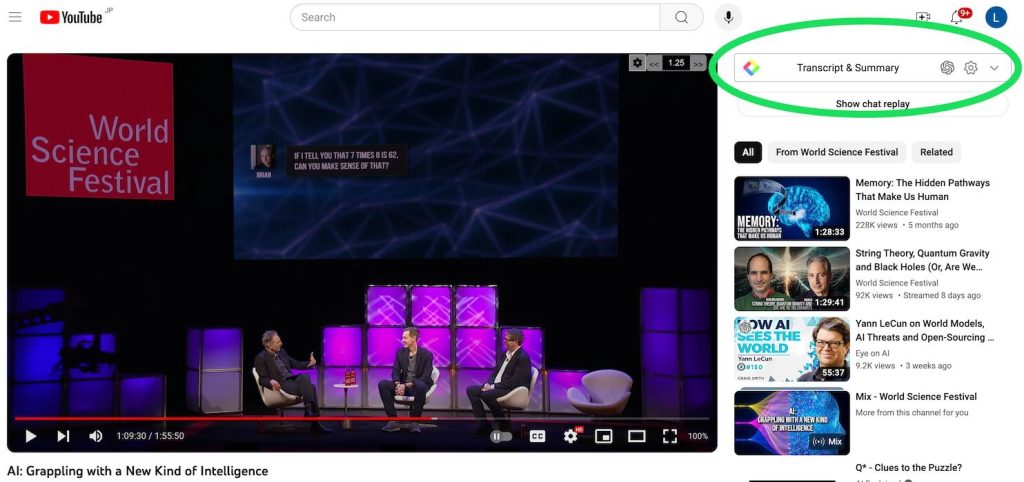Click the Create video camera icon
The image size is (1024, 482).
tap(922, 17)
